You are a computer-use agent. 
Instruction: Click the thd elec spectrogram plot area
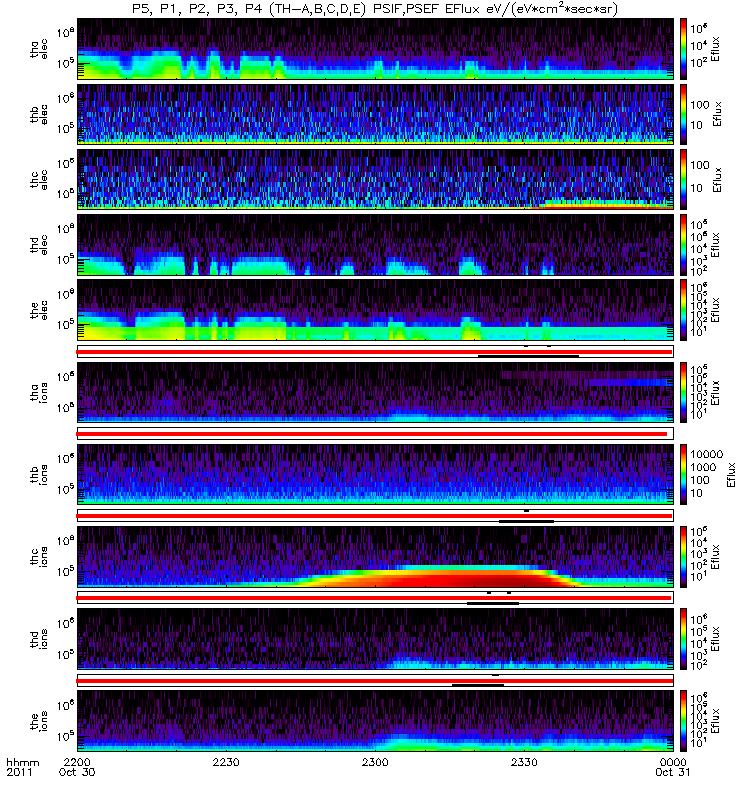[x=375, y=244]
